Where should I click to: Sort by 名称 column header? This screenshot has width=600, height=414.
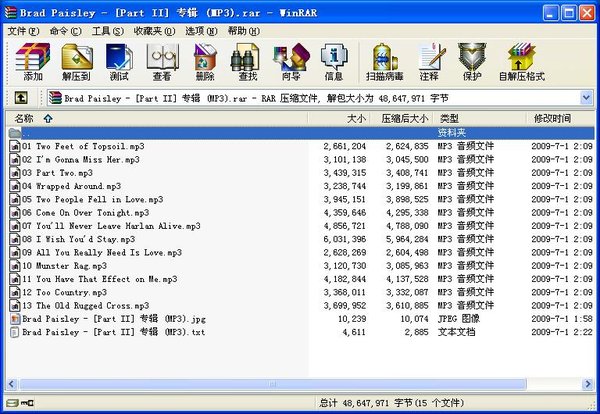(x=157, y=119)
